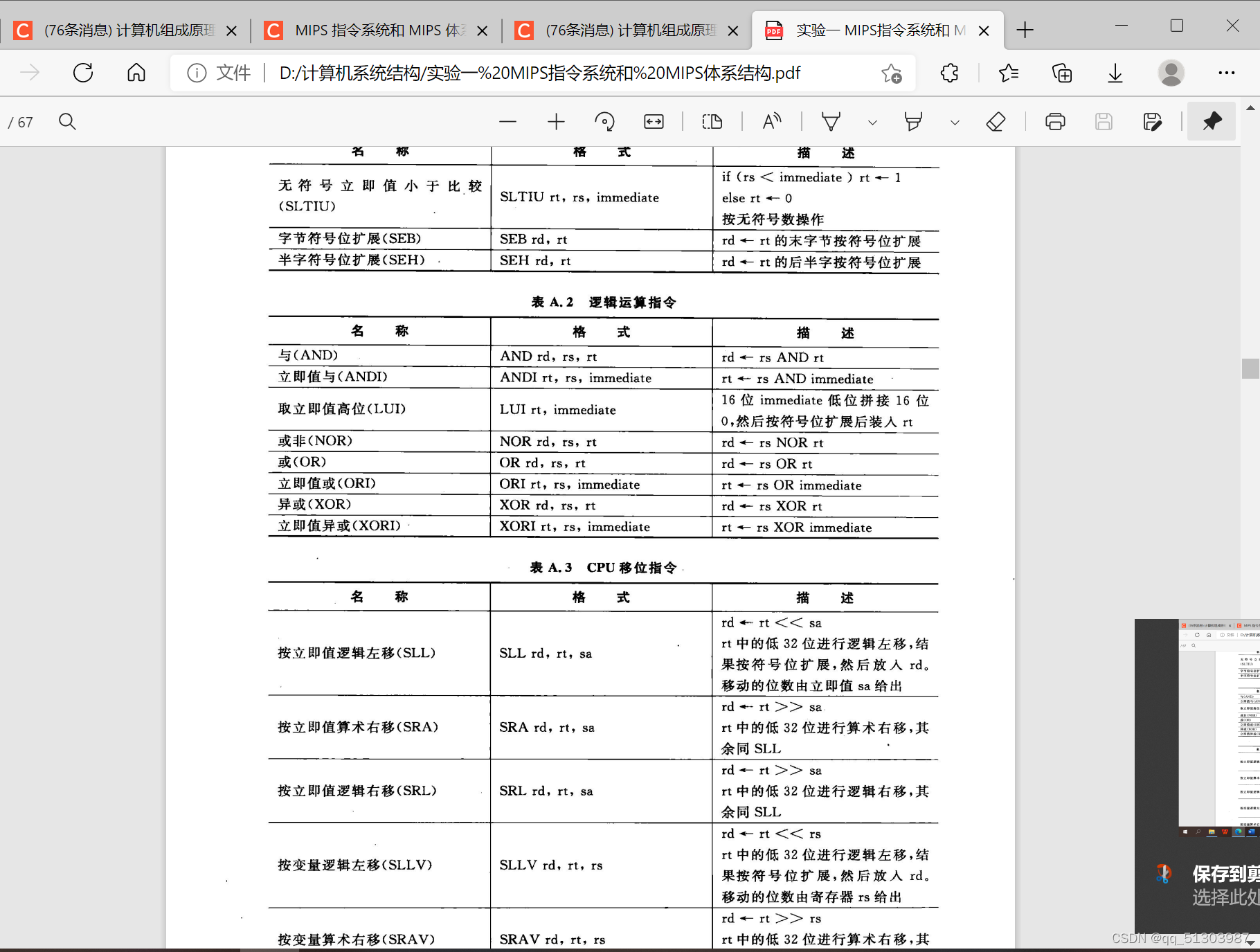Viewport: 1260px width, 952px height.
Task: Expand the highlighter color dropdown
Action: coord(955,123)
